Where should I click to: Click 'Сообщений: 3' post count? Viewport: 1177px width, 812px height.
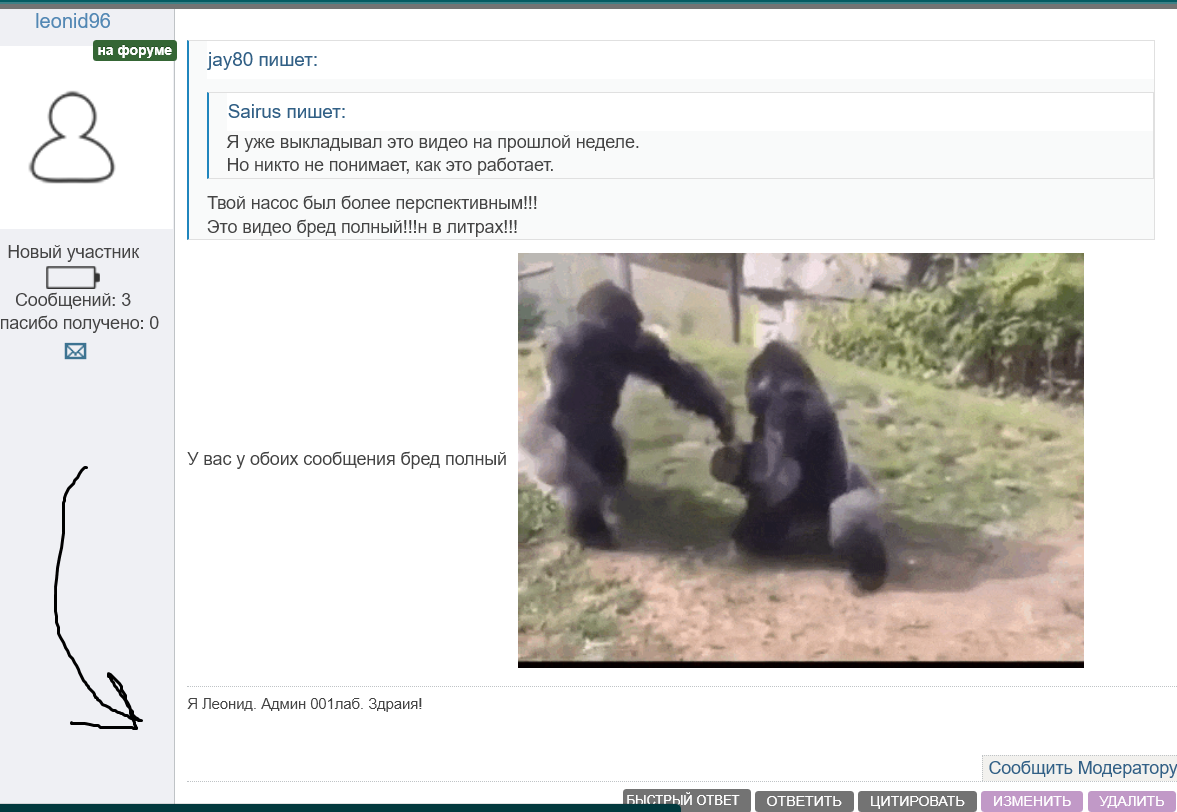(73, 300)
